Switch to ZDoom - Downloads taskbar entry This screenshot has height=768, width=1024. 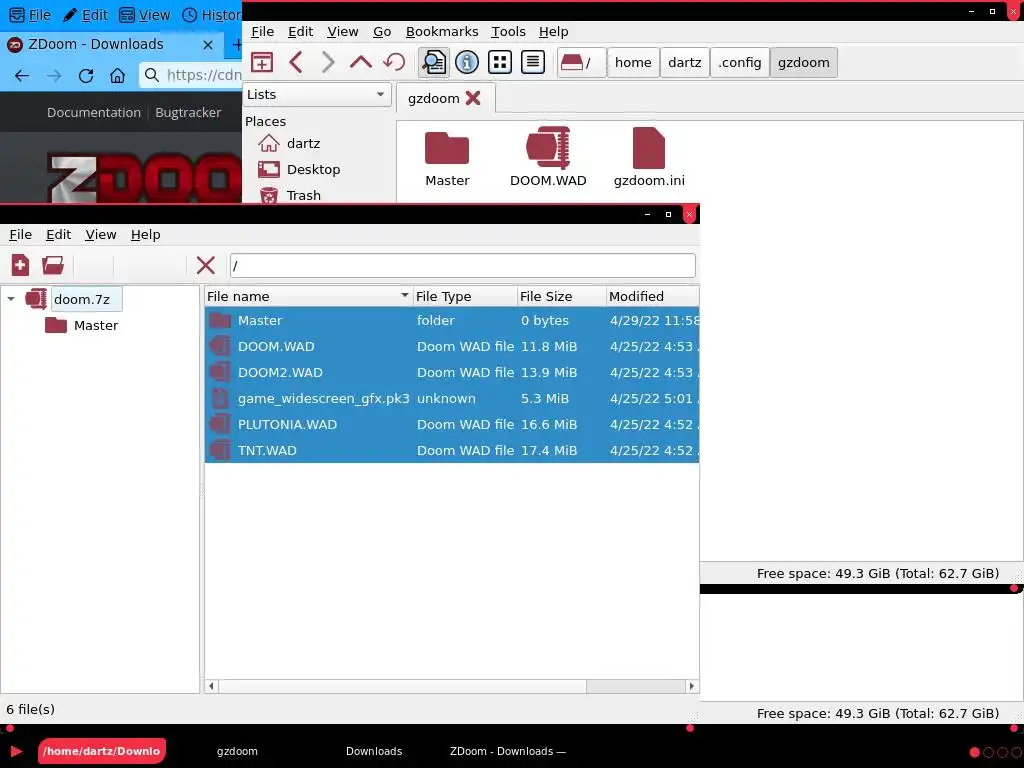[507, 751]
